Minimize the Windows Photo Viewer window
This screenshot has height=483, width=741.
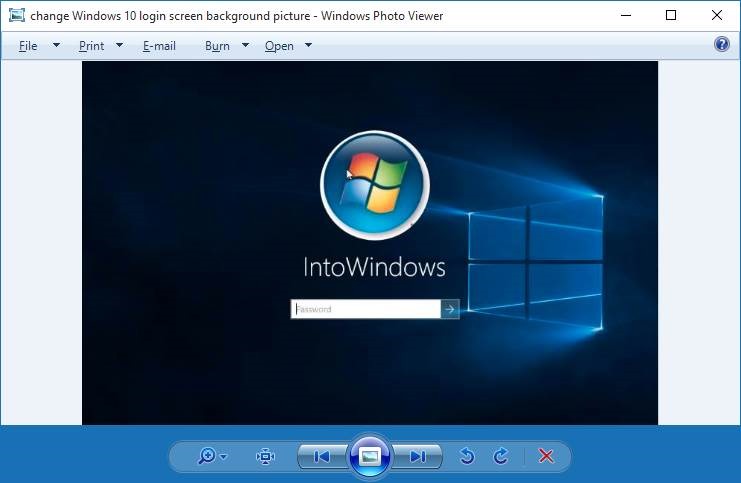click(626, 16)
